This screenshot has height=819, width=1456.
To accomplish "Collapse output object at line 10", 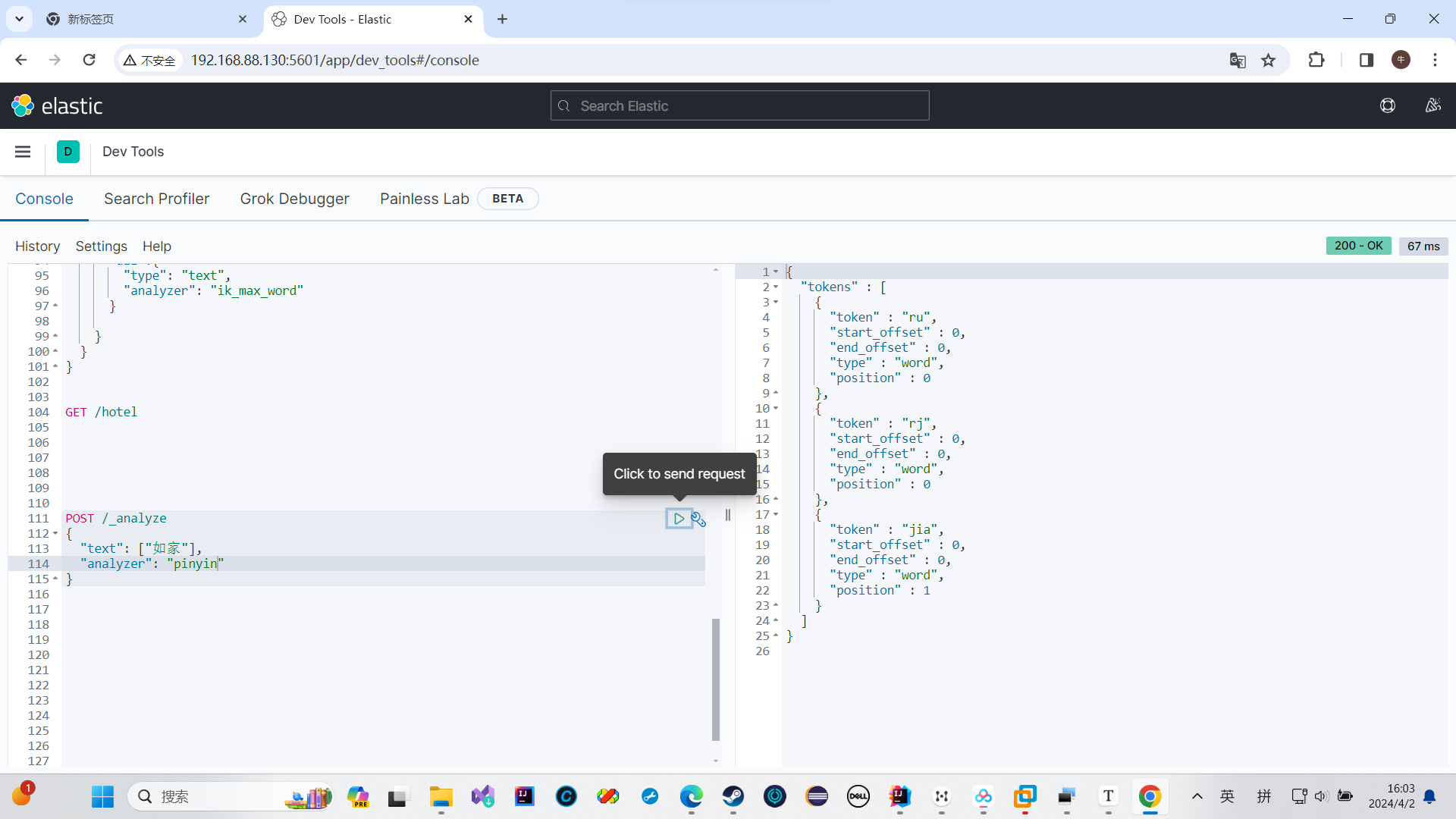I will pos(776,409).
